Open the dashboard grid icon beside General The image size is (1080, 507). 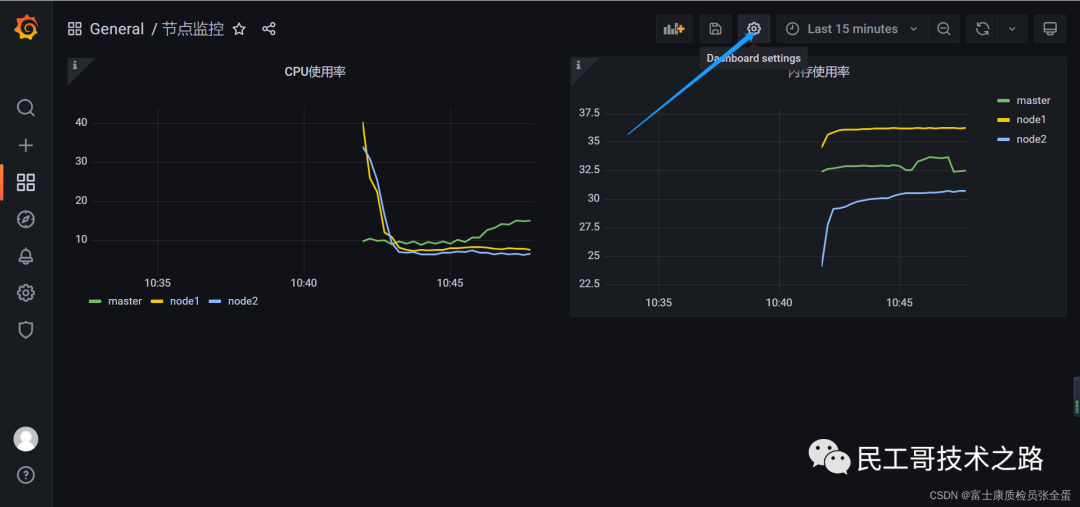[74, 29]
